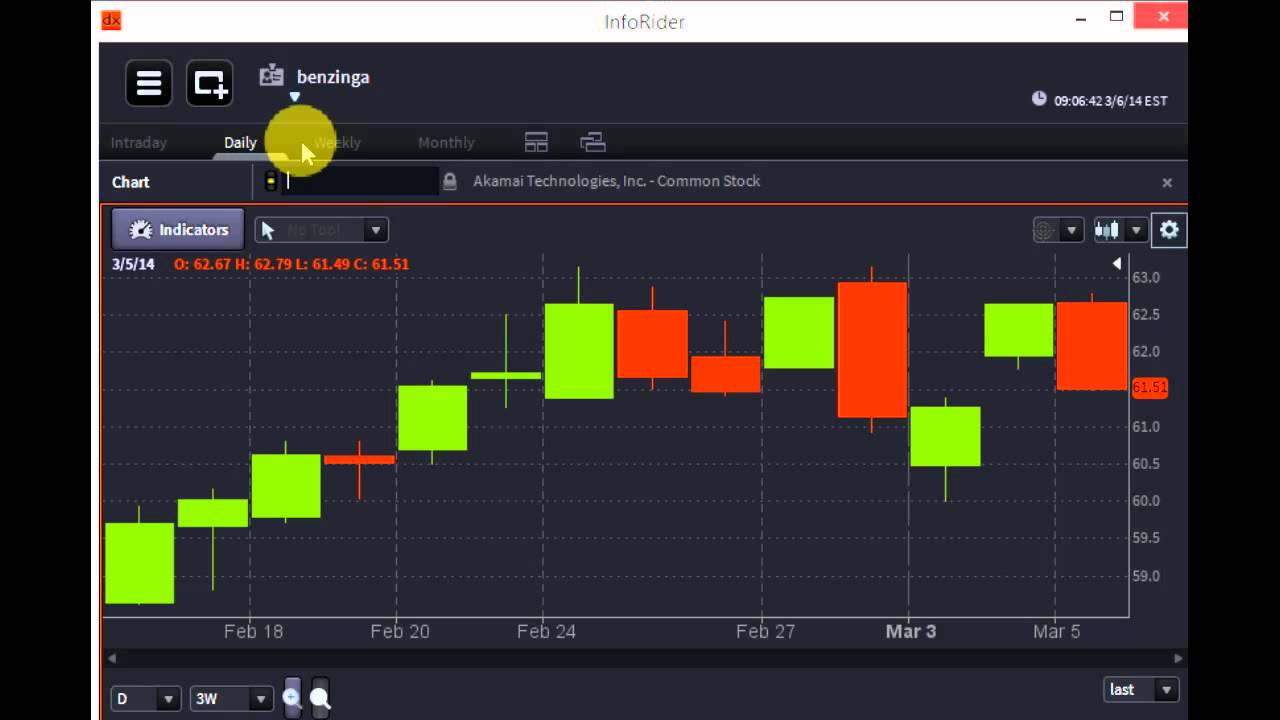
Task: Click the crosshair target icon
Action: 1044,230
